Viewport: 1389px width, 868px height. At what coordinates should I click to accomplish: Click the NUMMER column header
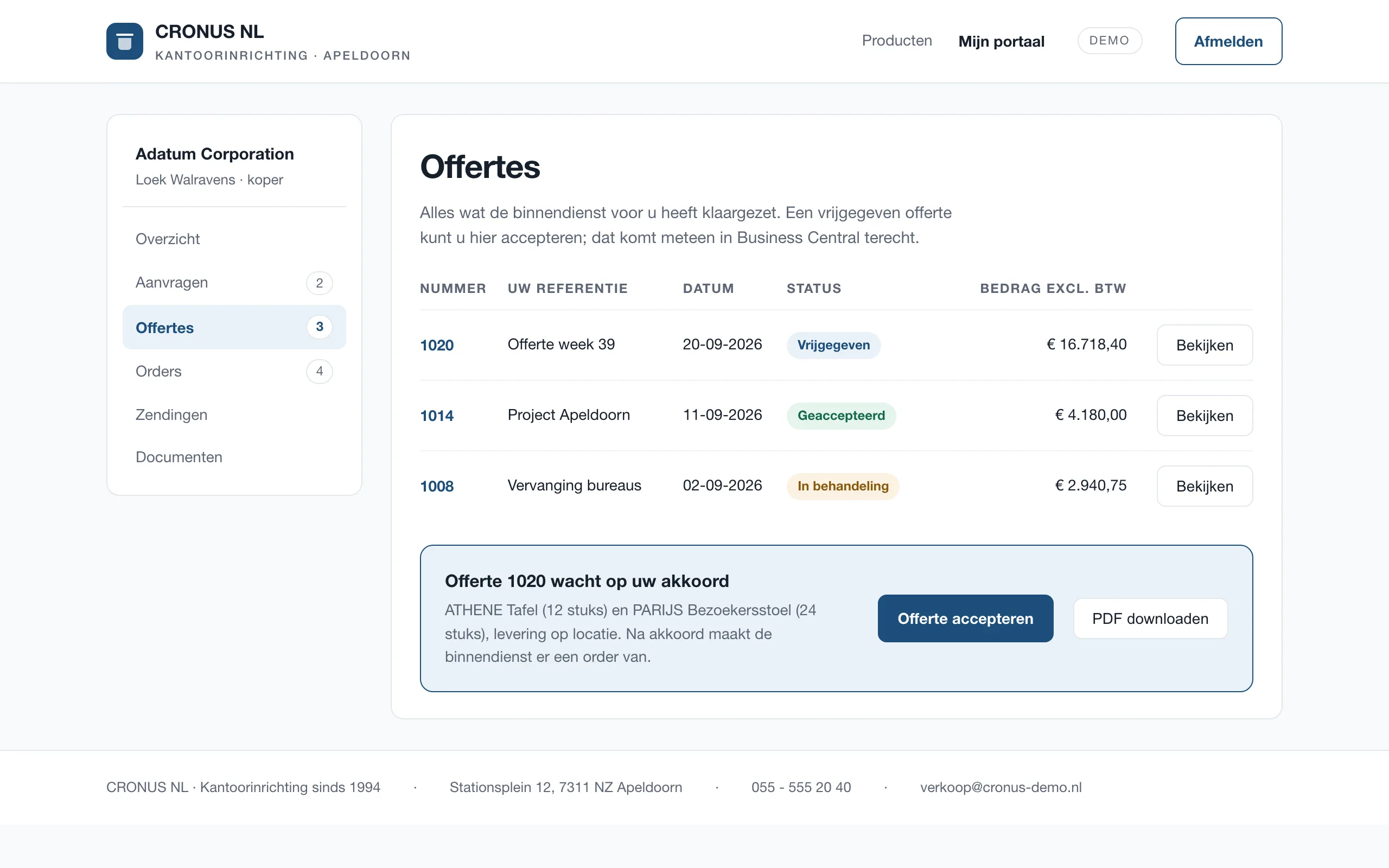click(x=453, y=289)
